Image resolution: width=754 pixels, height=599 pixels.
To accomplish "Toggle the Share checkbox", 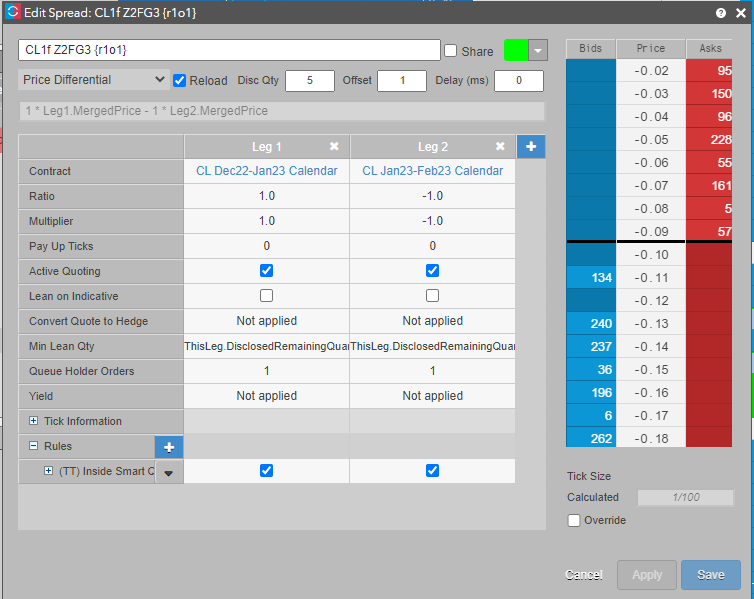I will point(451,51).
